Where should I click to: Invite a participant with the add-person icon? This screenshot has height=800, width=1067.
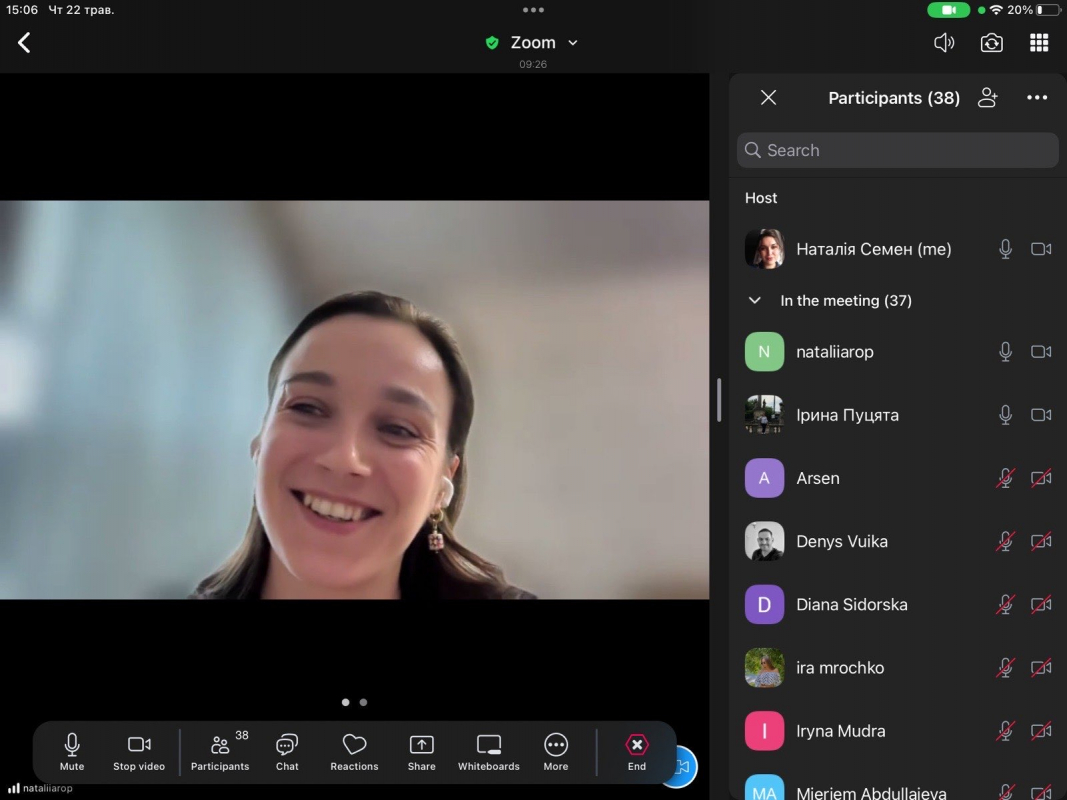987,97
